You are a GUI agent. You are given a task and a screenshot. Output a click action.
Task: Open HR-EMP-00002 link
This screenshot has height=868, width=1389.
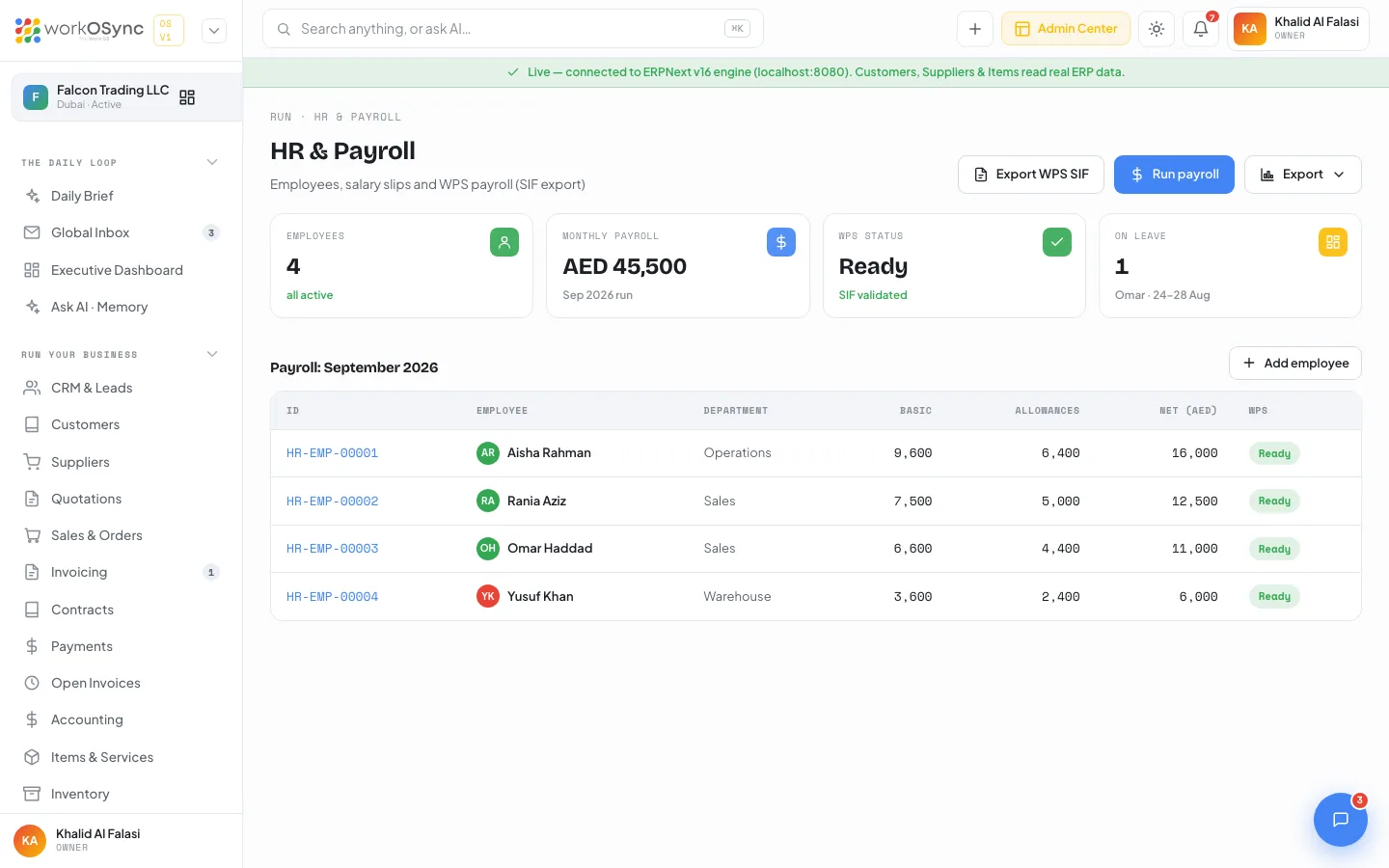coord(332,502)
